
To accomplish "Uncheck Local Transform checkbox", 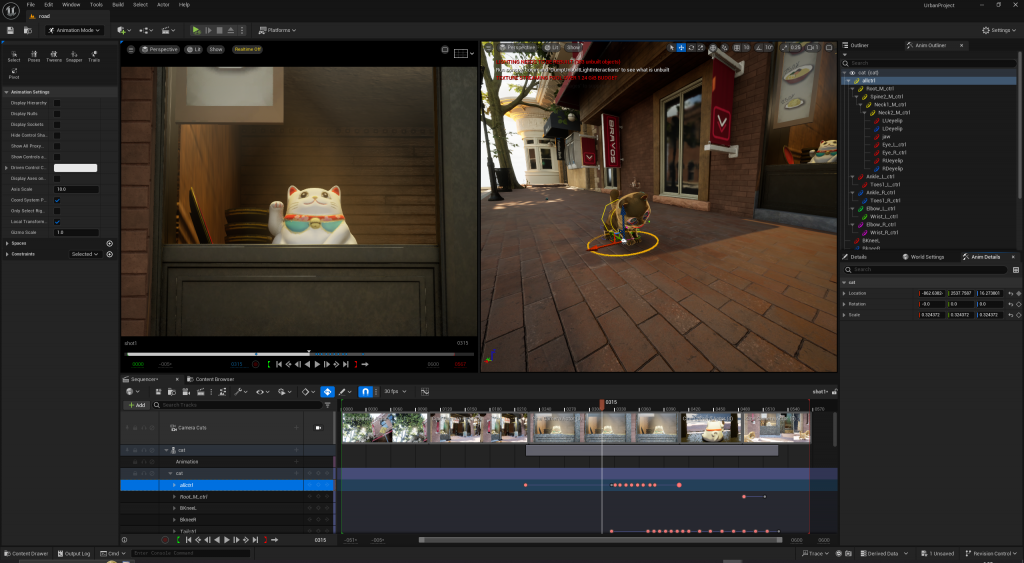I will click(57, 221).
